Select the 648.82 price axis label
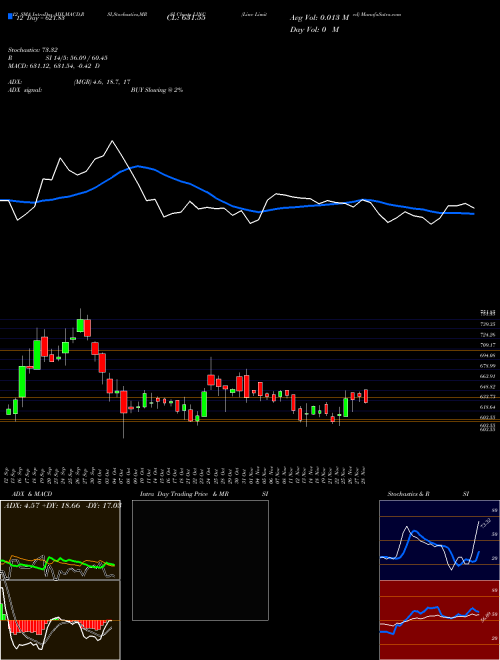This screenshot has height=660, width=500. (x=488, y=387)
